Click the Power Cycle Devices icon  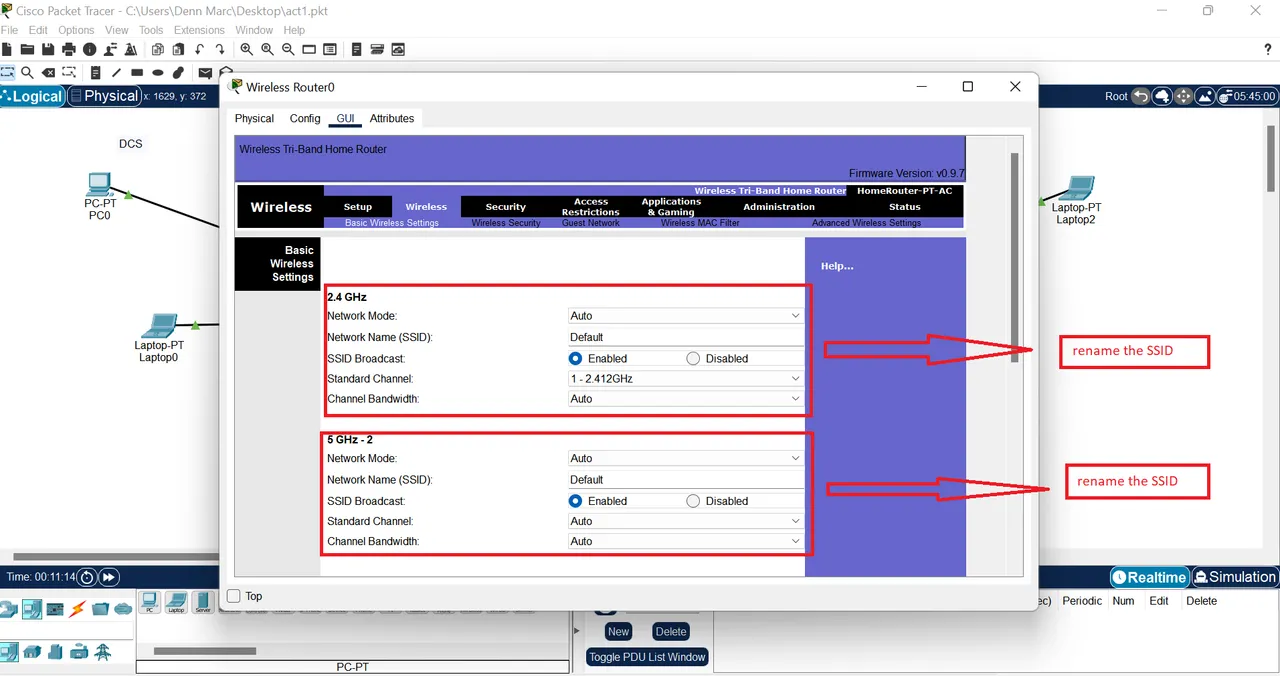click(x=87, y=577)
